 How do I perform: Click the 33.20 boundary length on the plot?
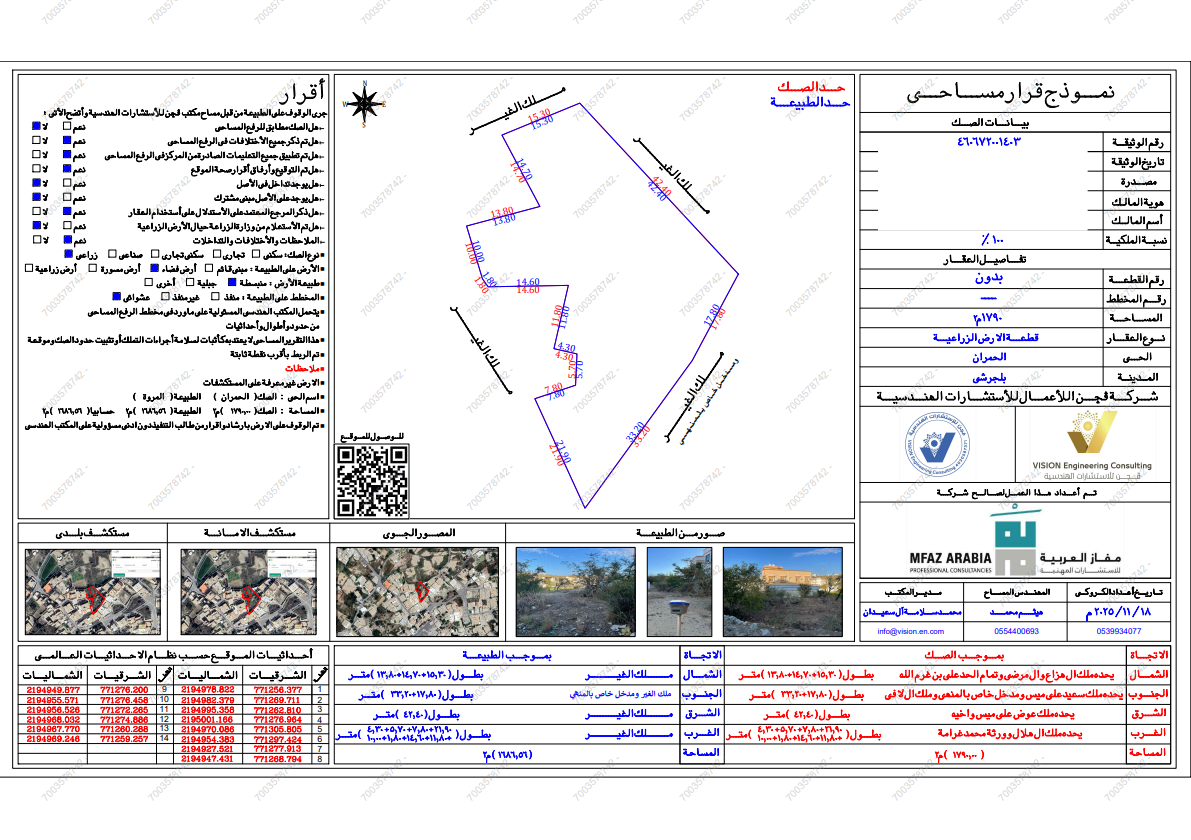tap(637, 433)
